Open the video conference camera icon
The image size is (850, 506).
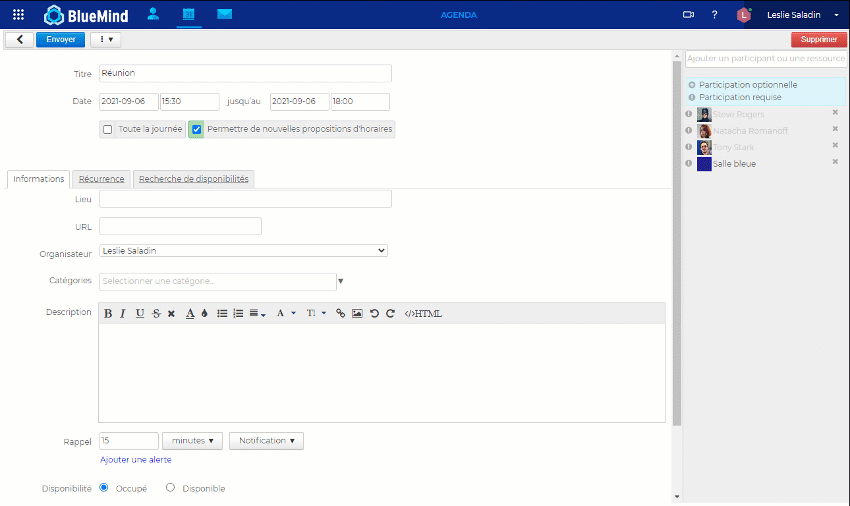click(x=688, y=15)
